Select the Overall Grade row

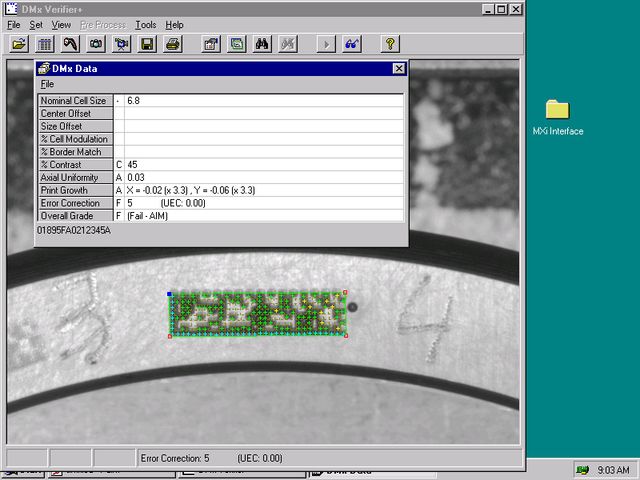tap(75, 215)
